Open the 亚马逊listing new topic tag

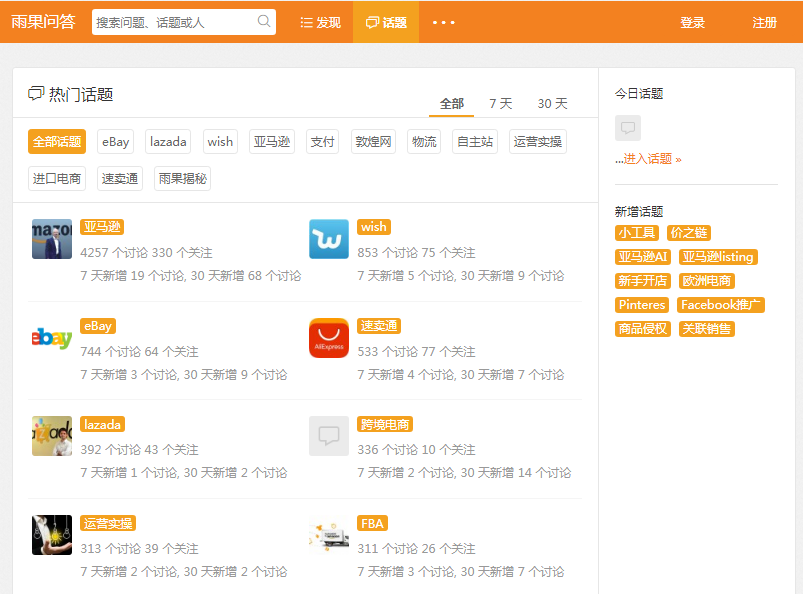click(x=718, y=257)
